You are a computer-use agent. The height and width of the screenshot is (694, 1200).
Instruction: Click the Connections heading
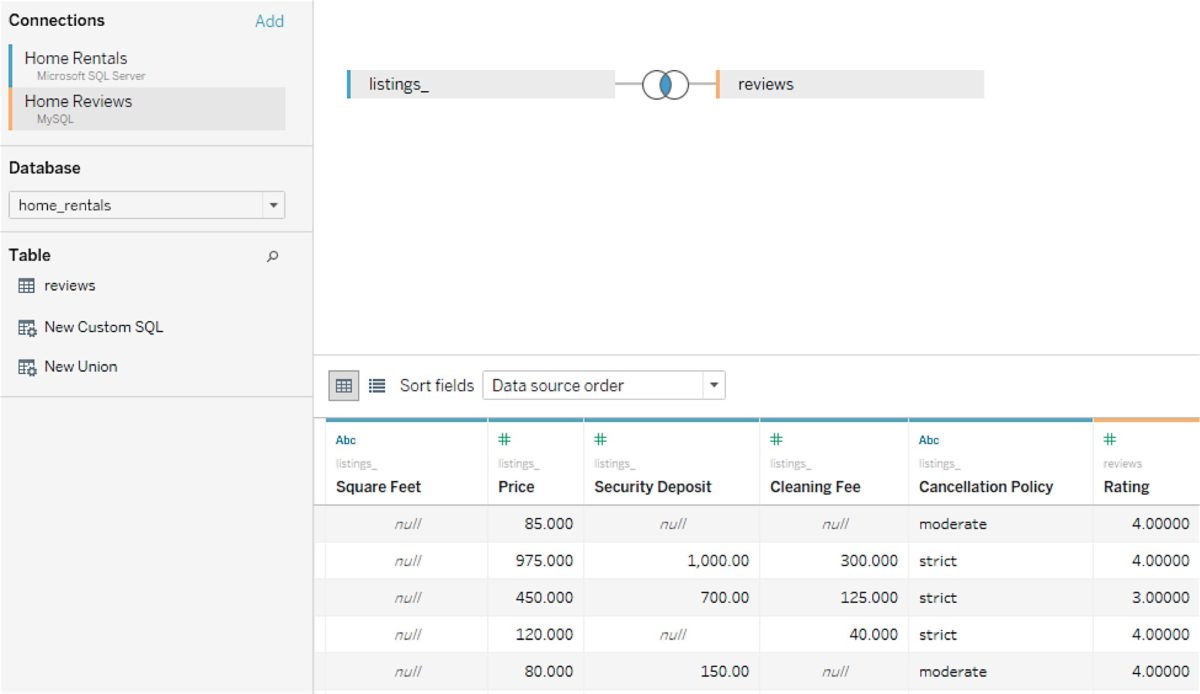(57, 20)
